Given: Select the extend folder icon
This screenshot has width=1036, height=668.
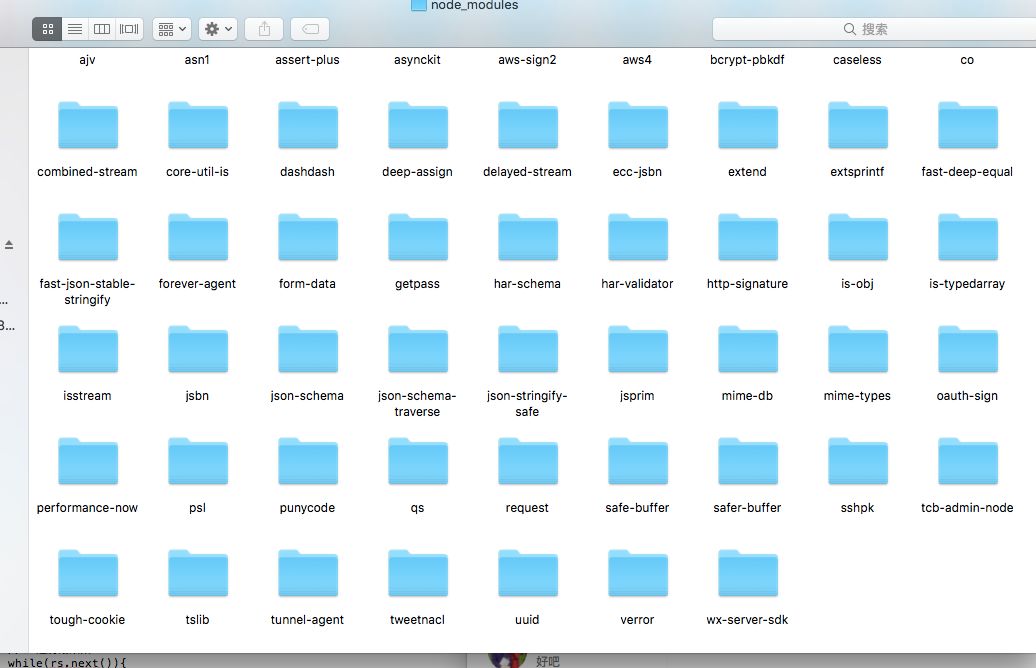Looking at the screenshot, I should pos(748,125).
